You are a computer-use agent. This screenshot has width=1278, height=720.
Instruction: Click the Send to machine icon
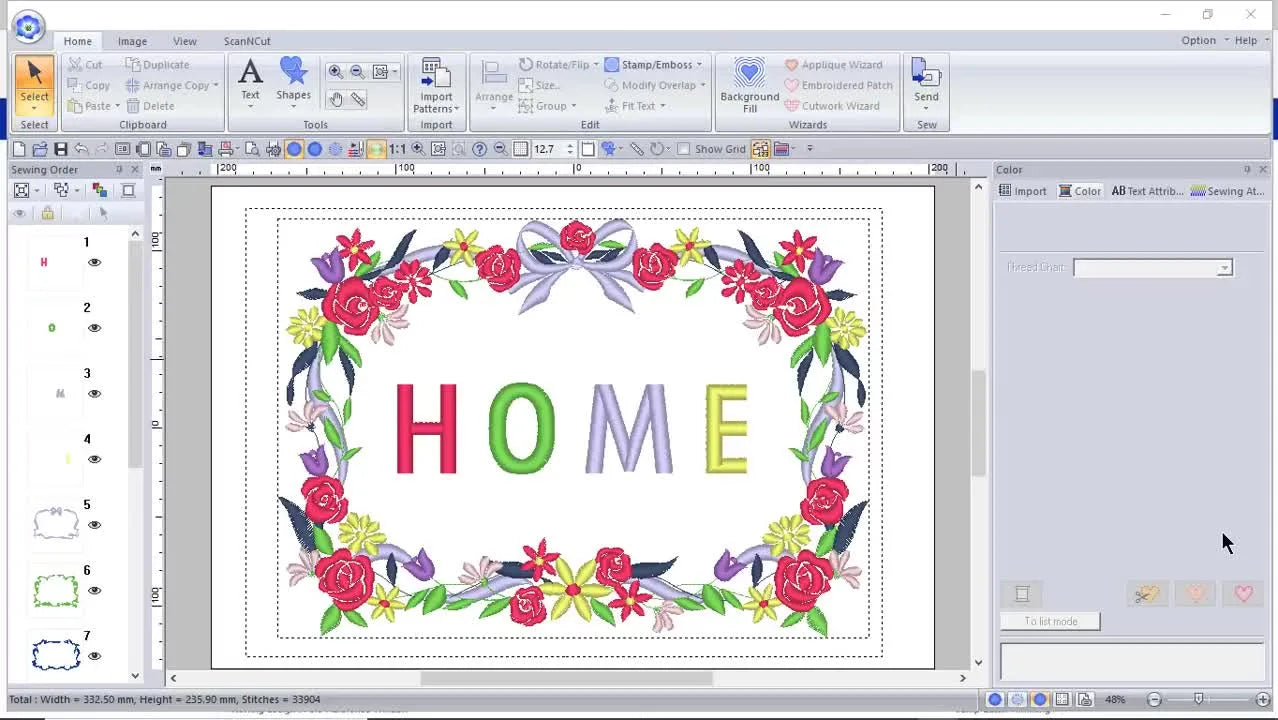926,84
